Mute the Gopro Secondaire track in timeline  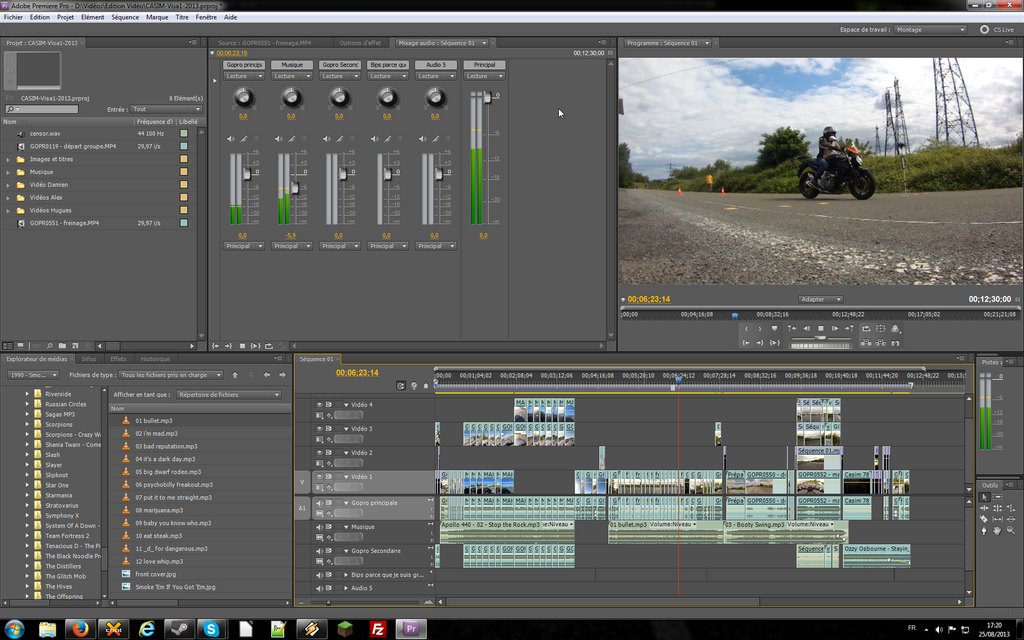[319, 551]
